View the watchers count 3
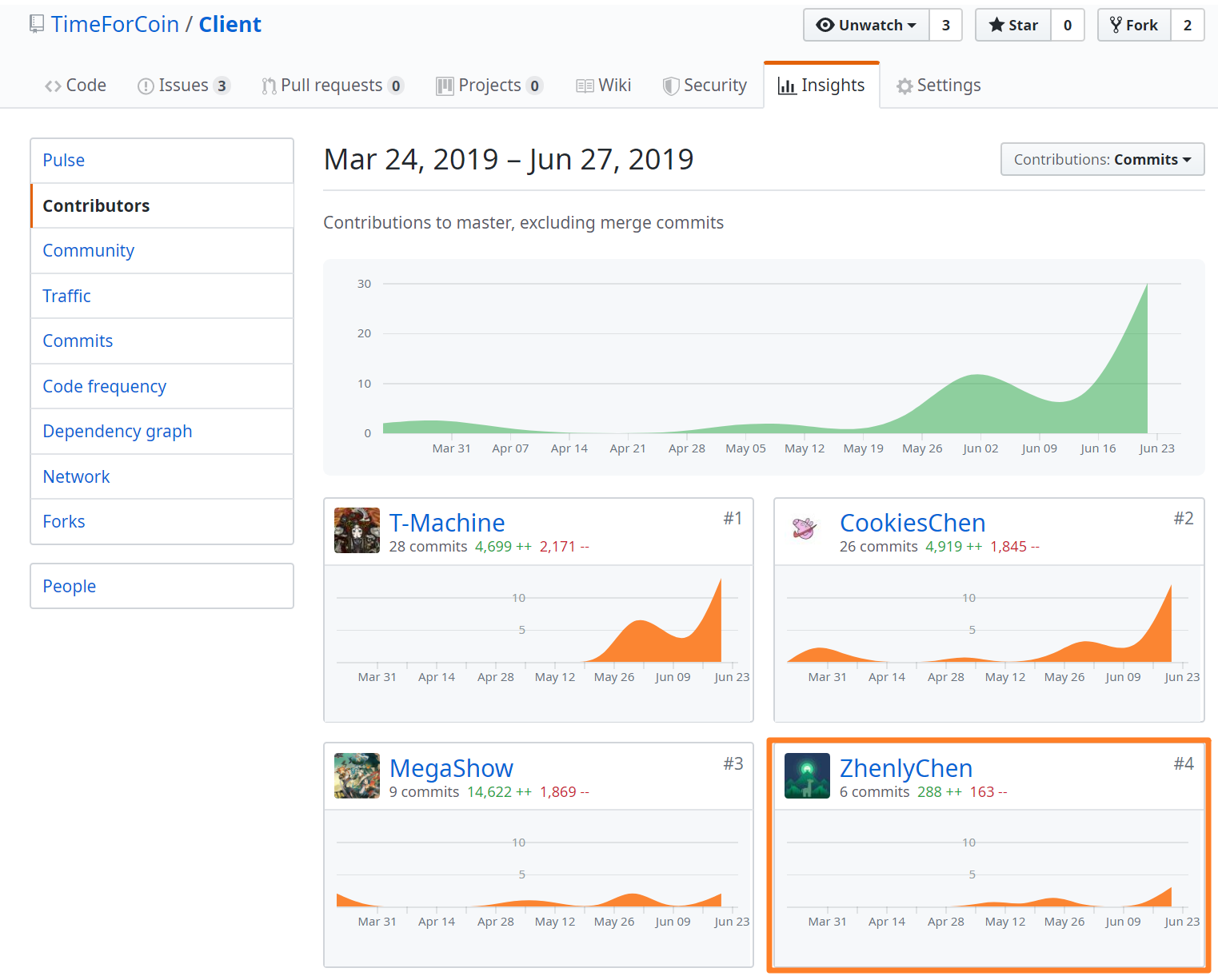Viewport: 1218px width, 980px height. coord(946,25)
